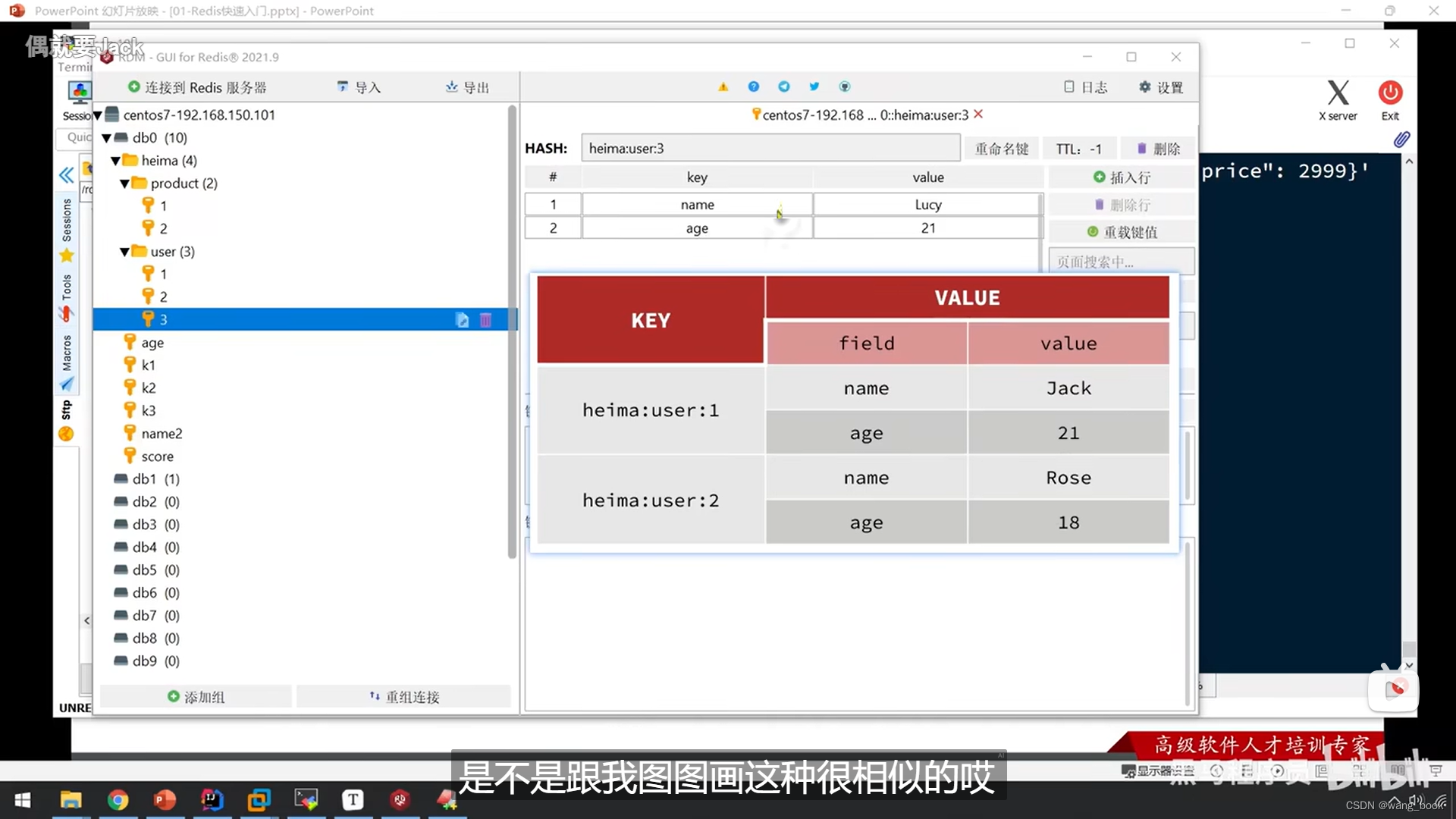Click the purple delete icon on key 3
The image size is (1456, 819).
click(x=485, y=320)
